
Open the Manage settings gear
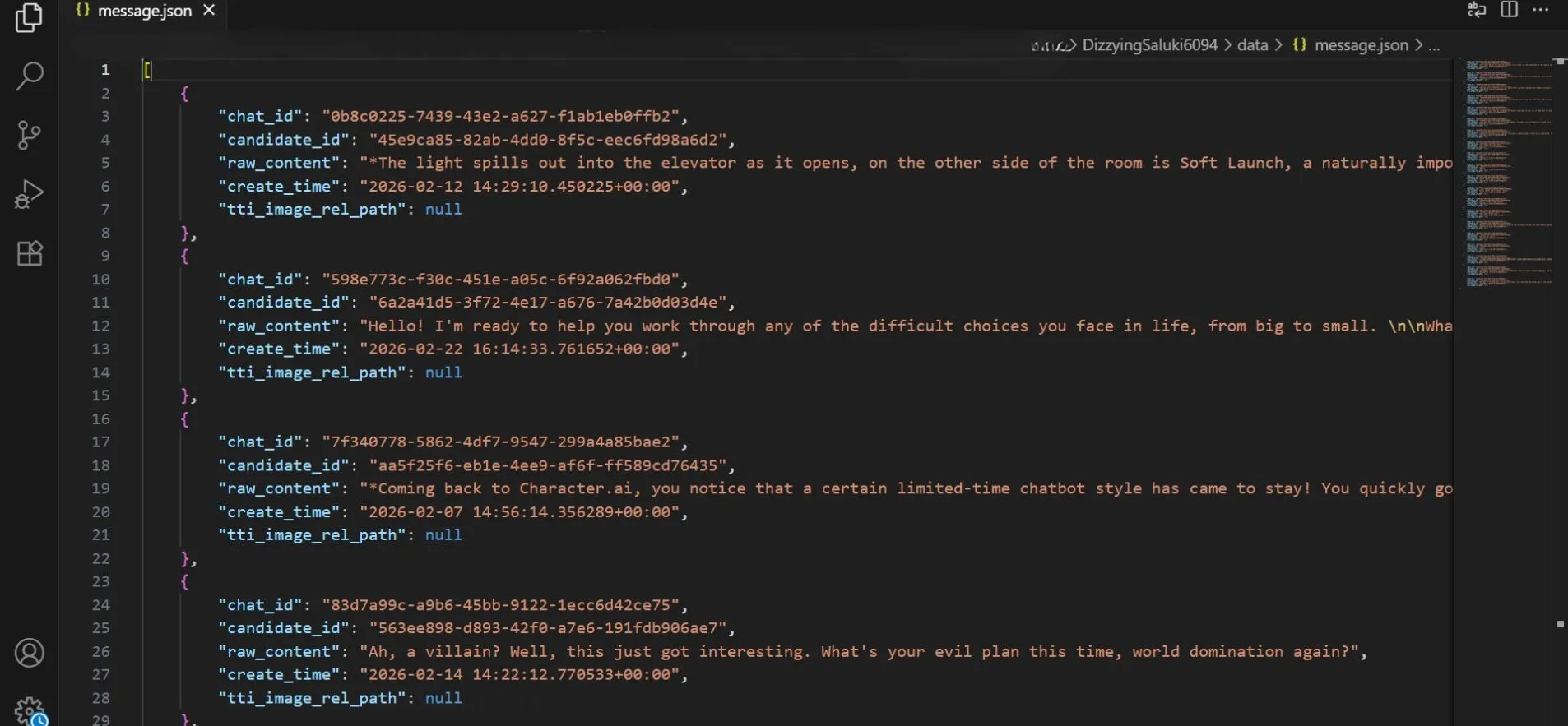30,710
